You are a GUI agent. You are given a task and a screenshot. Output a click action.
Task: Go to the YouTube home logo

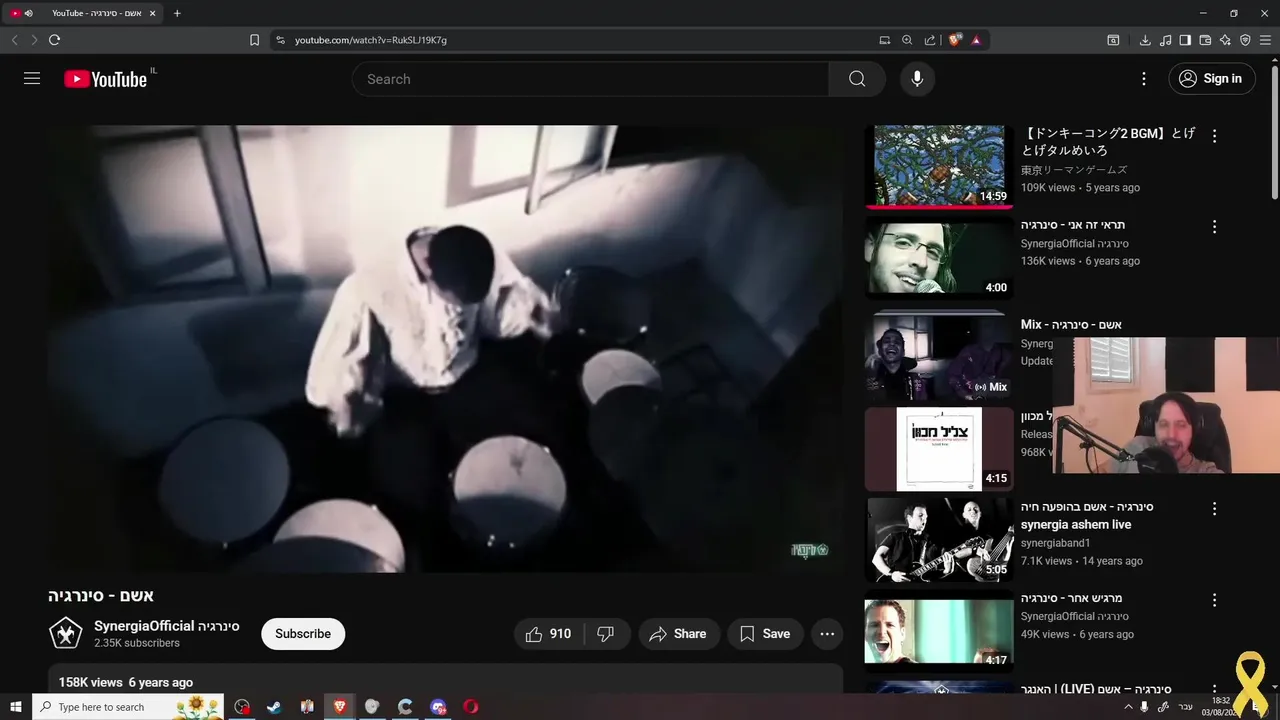click(105, 79)
